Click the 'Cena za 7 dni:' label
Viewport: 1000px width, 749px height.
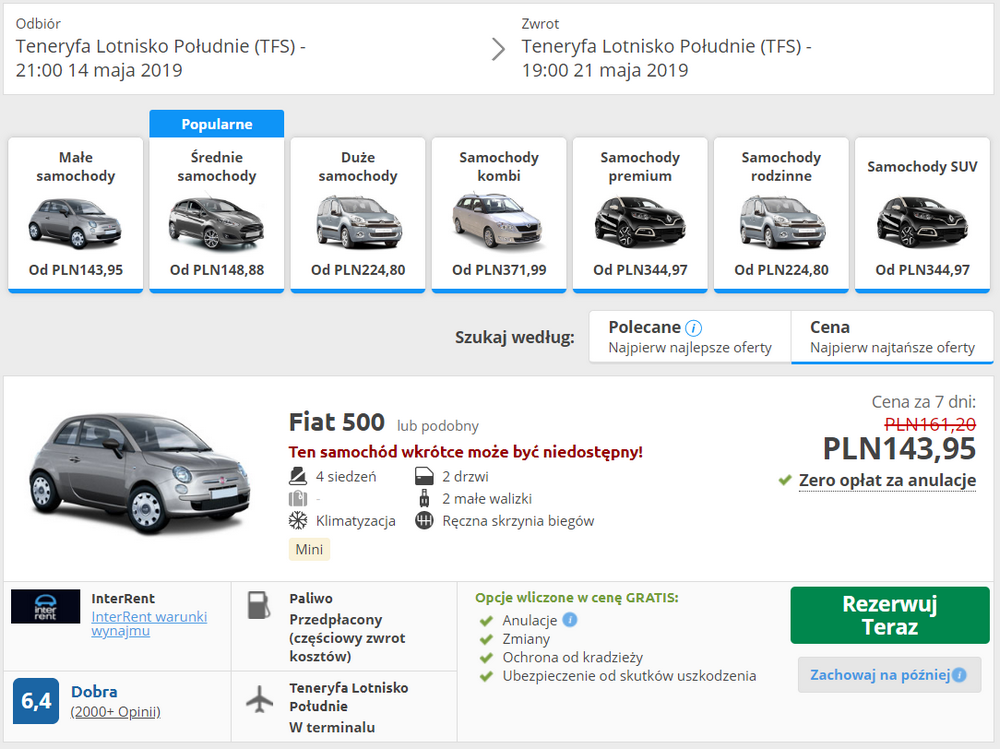click(x=923, y=402)
